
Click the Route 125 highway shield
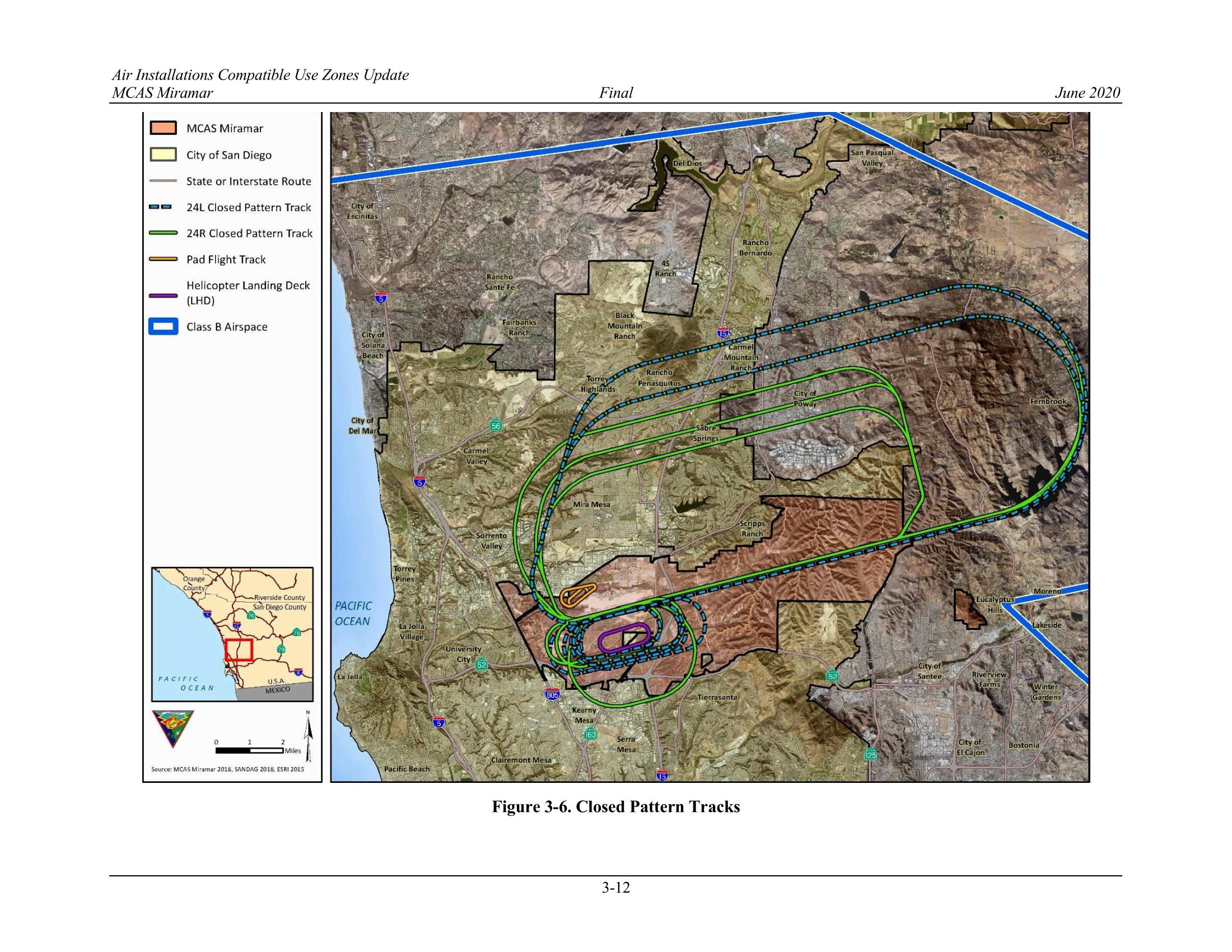870,754
